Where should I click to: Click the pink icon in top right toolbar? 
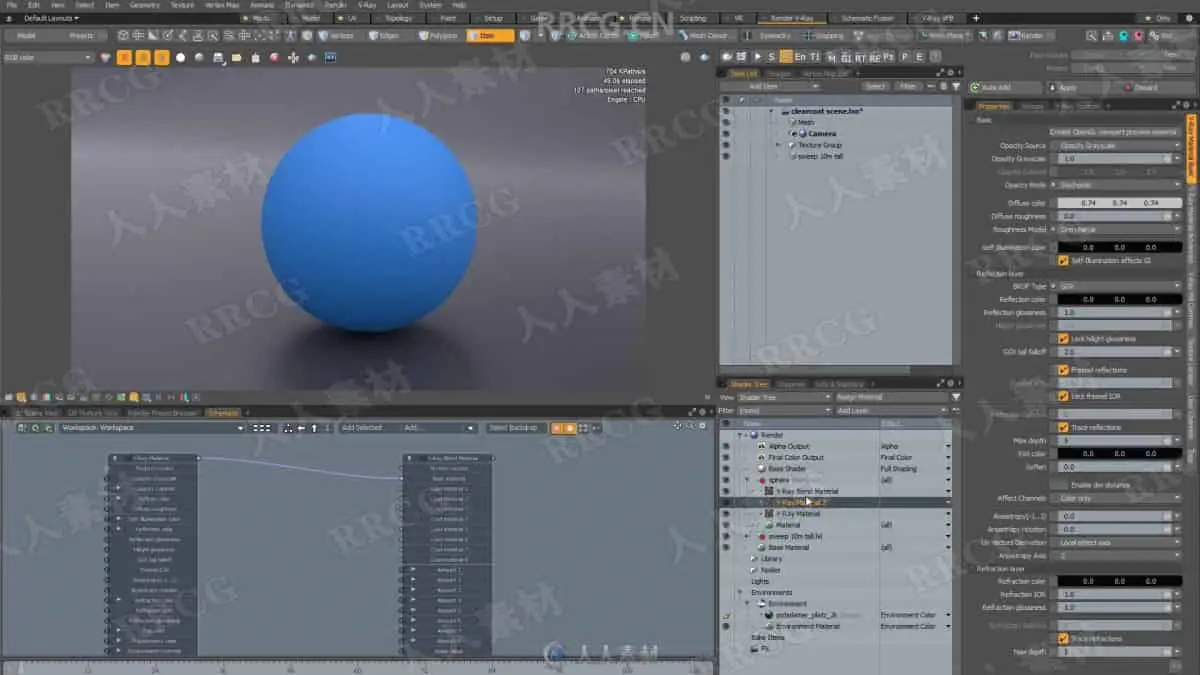click(x=1137, y=35)
